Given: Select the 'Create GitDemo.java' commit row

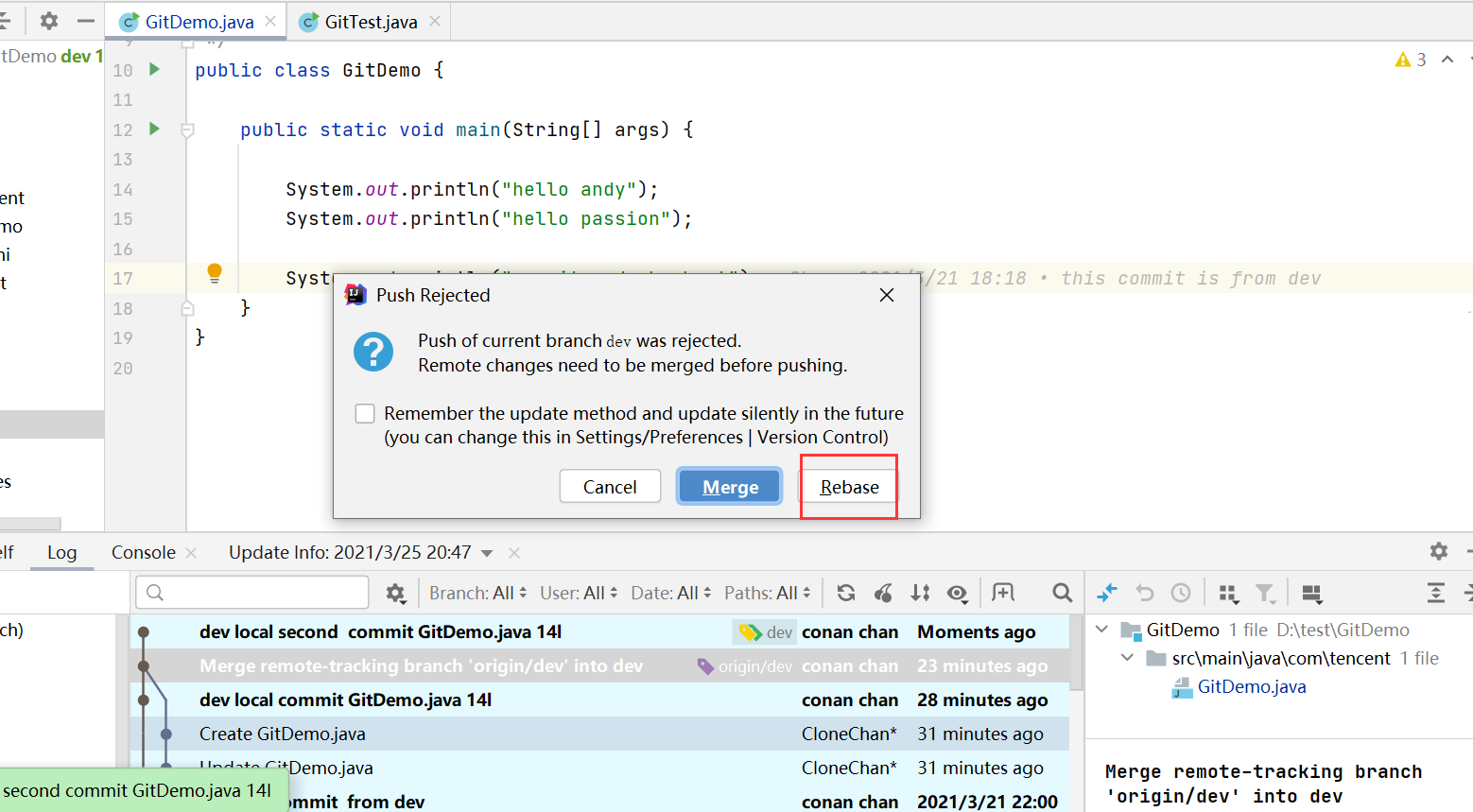Looking at the screenshot, I should coord(599,734).
